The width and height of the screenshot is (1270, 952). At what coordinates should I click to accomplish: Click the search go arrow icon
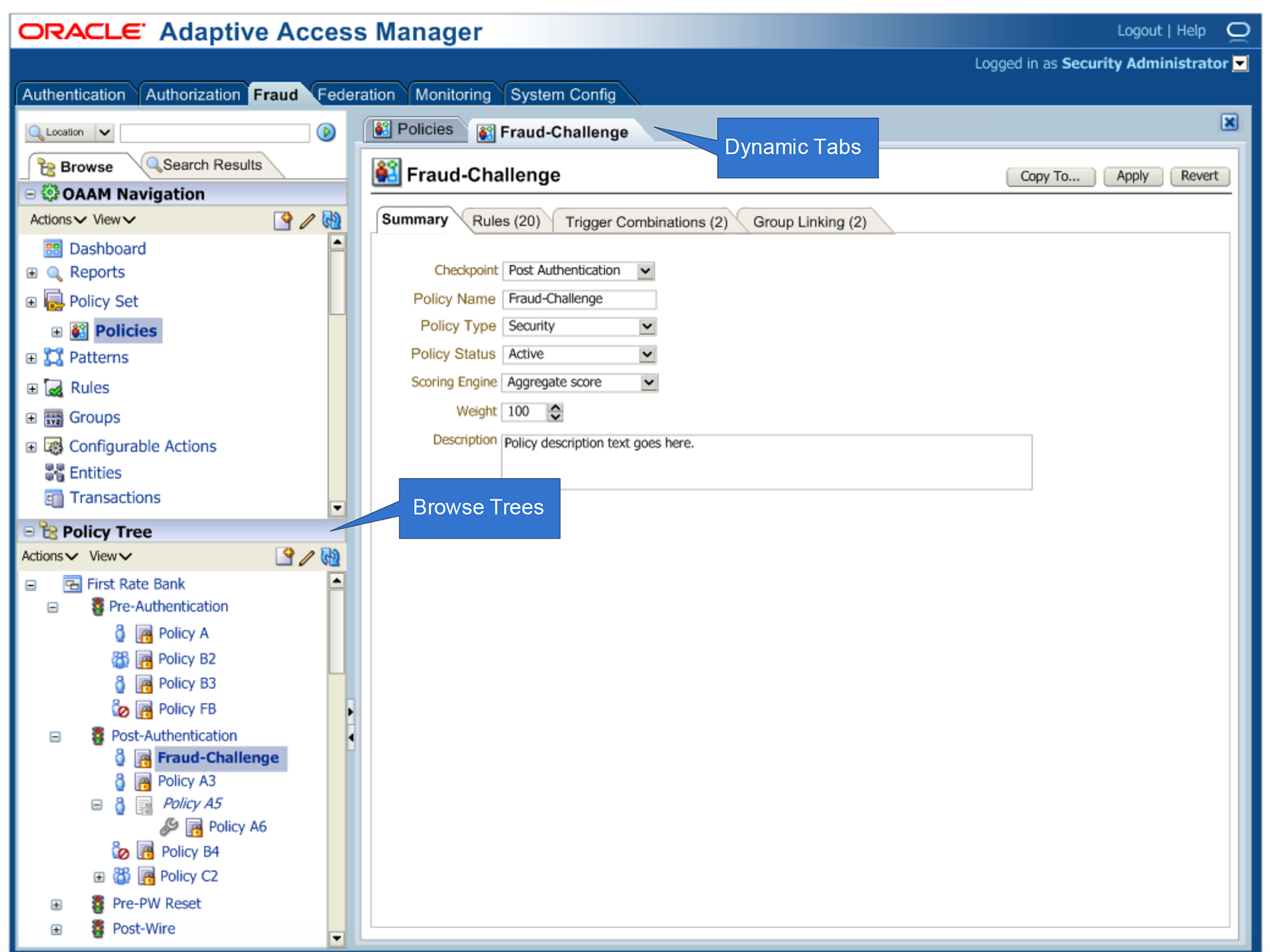point(325,132)
